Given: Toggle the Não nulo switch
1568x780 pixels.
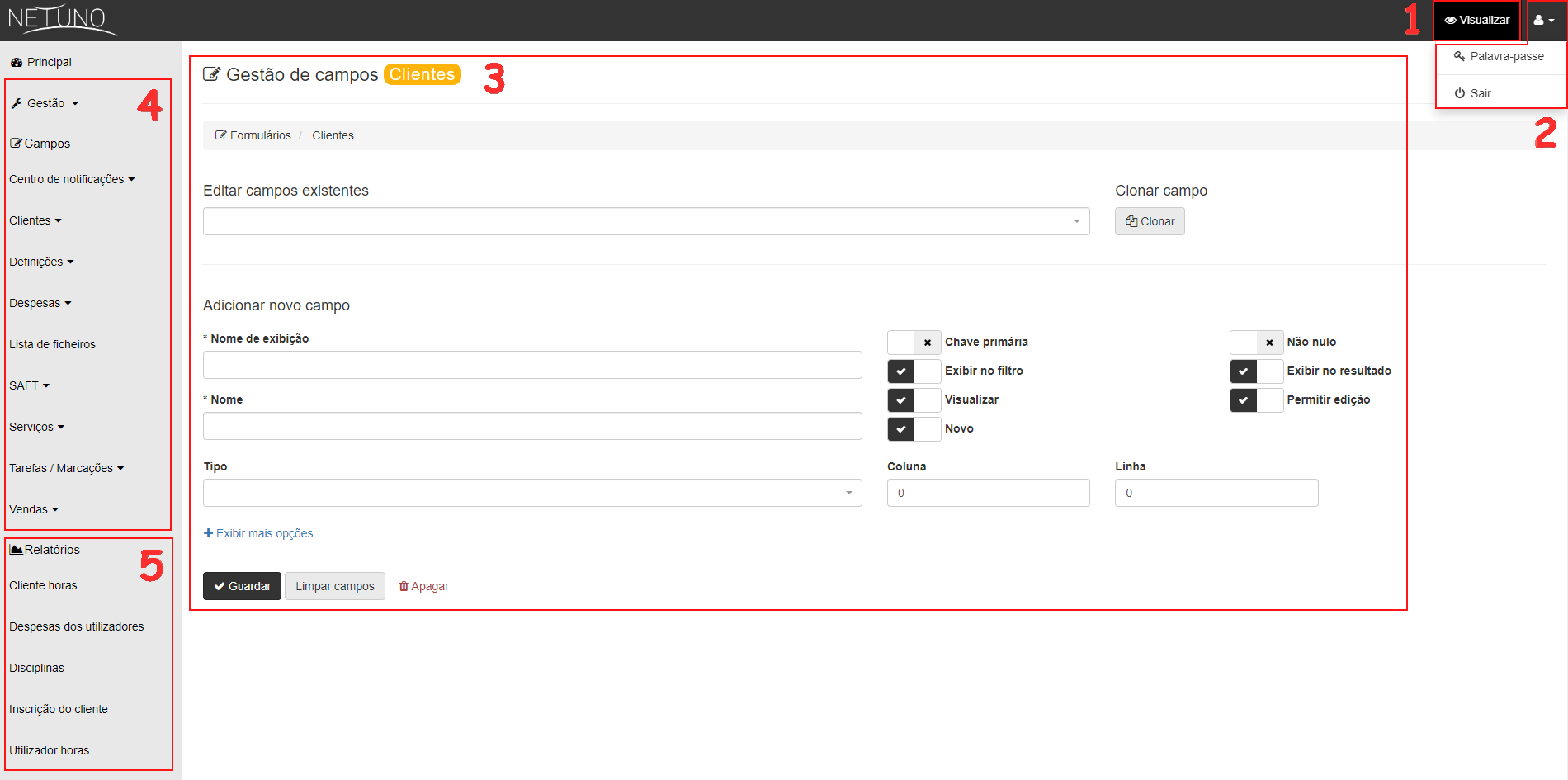Looking at the screenshot, I should point(1256,342).
